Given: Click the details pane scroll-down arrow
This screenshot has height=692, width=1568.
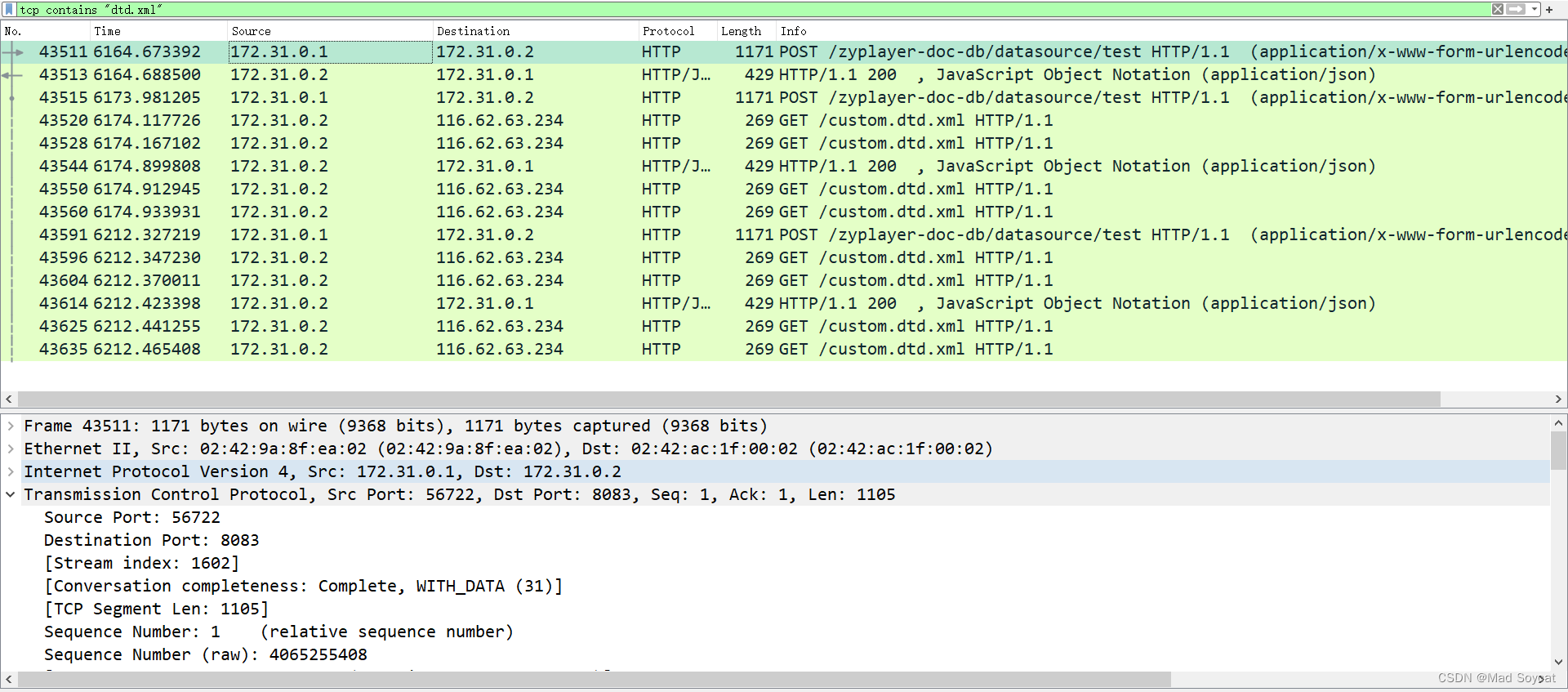Looking at the screenshot, I should [1558, 662].
